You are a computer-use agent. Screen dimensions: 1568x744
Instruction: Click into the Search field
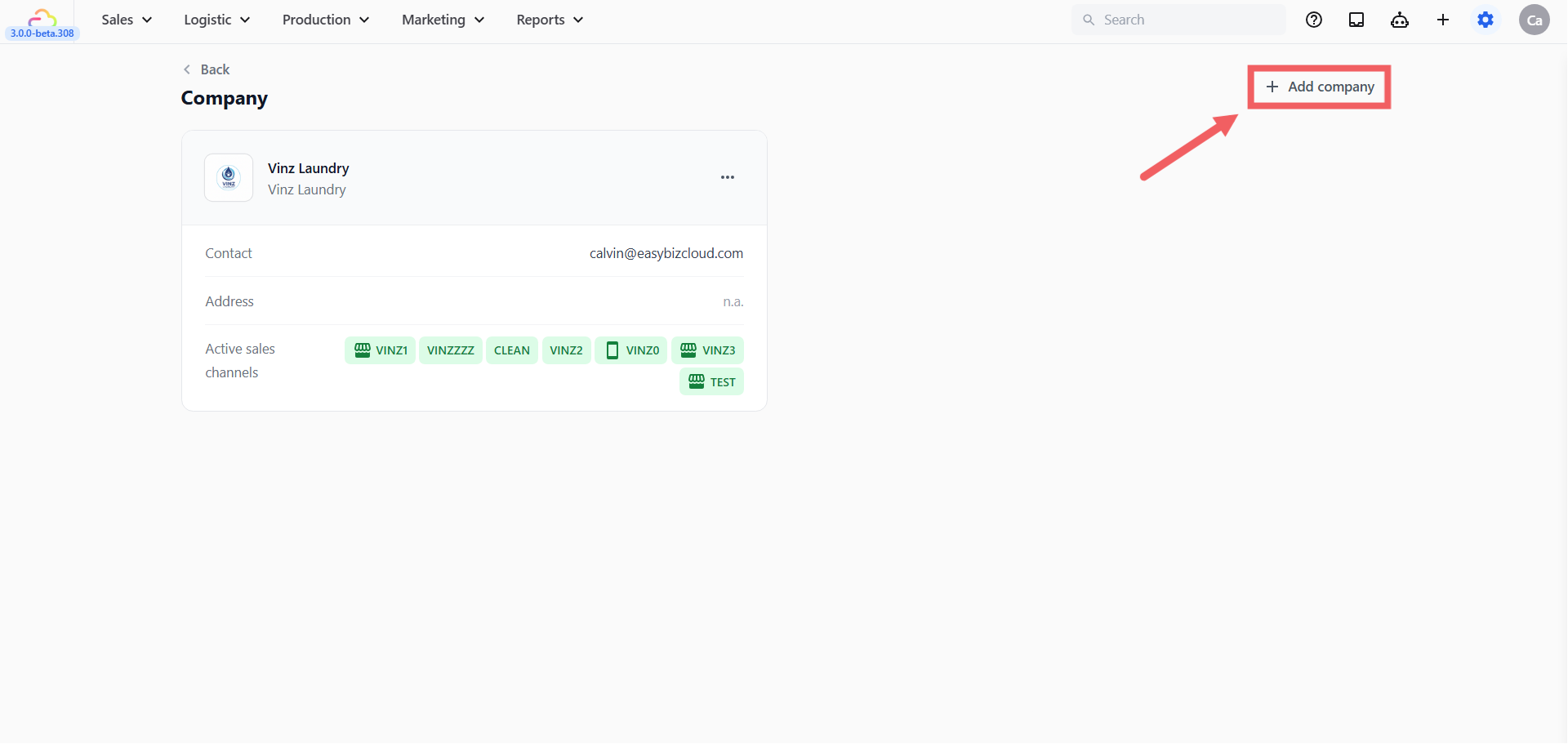click(x=1178, y=20)
